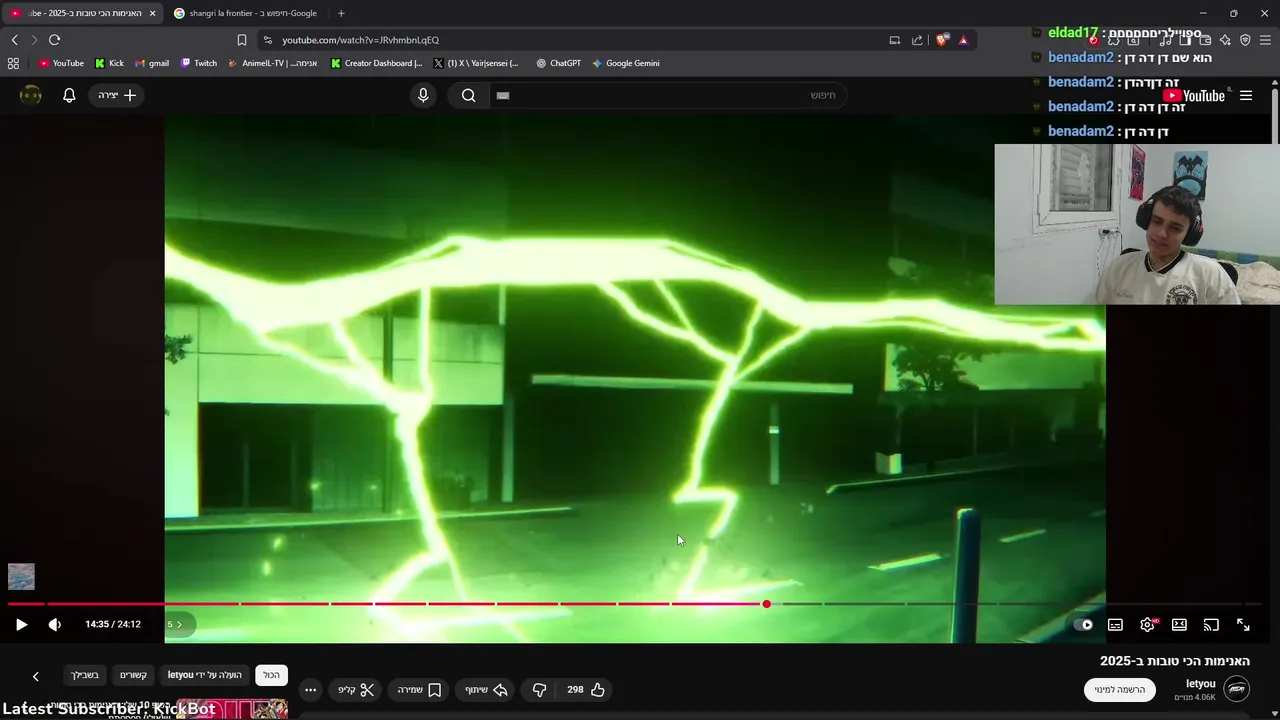Go back in browser
Viewport: 1280px width, 720px height.
(x=14, y=40)
